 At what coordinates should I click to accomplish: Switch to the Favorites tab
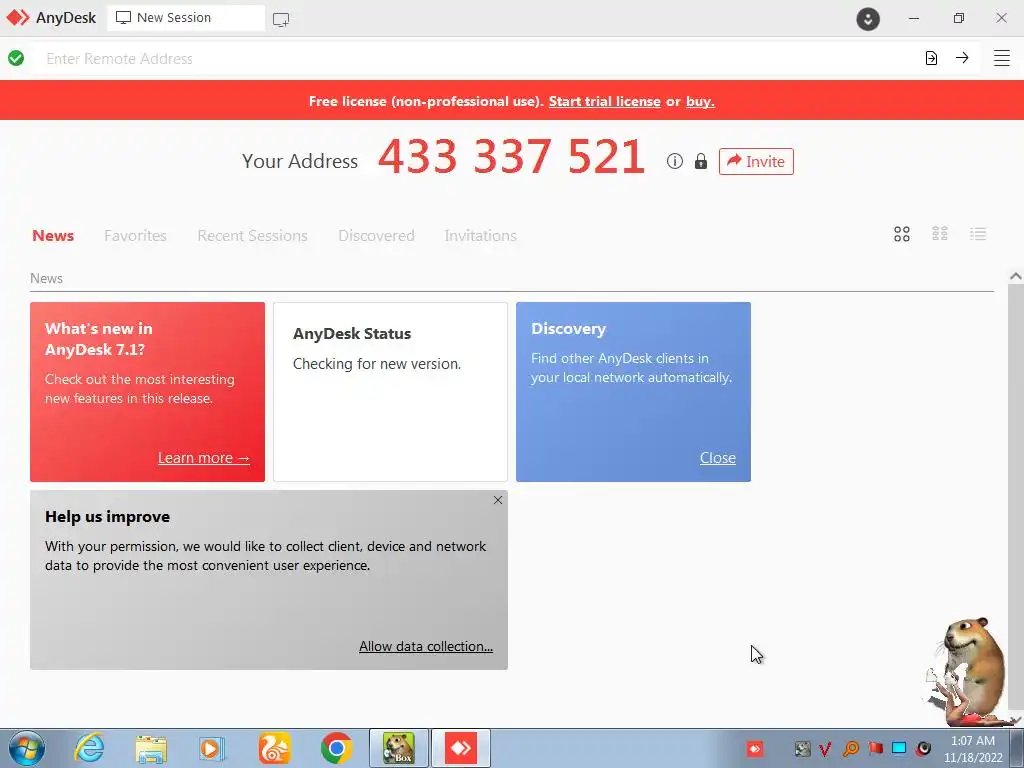tap(135, 235)
